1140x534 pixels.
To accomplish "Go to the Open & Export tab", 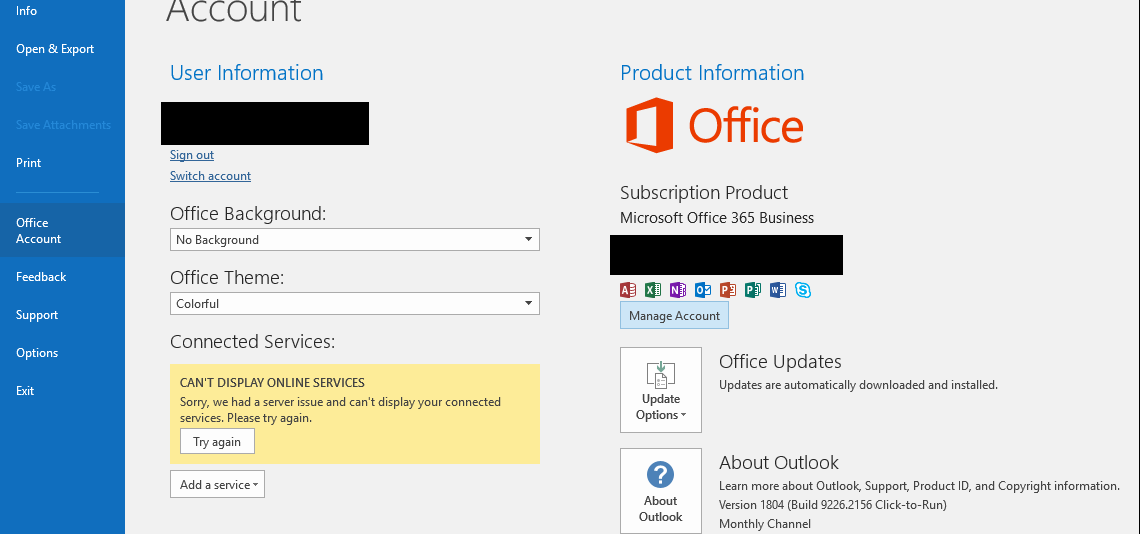I will click(x=55, y=49).
